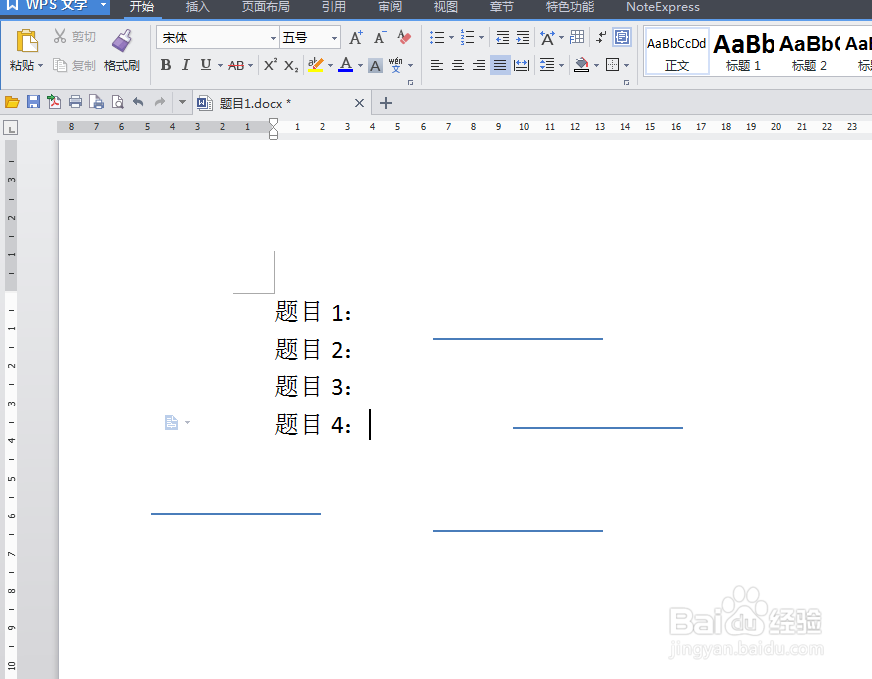Image resolution: width=872 pixels, height=679 pixels.
Task: Apply blue font color A
Action: point(345,65)
